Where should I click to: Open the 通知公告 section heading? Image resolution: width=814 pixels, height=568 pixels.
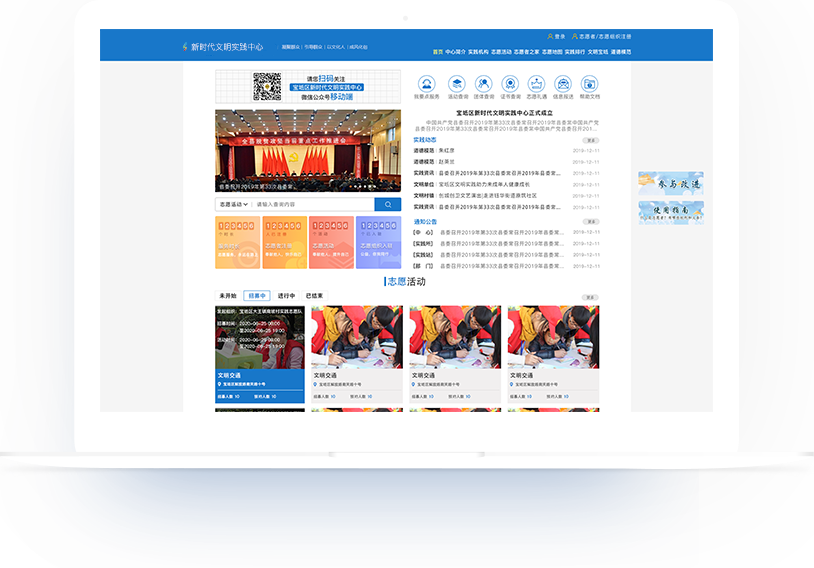(x=425, y=222)
